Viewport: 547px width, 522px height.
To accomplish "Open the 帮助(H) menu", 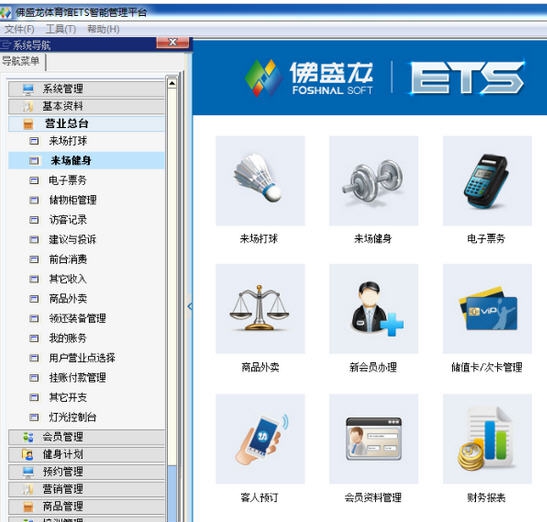I will point(103,29).
